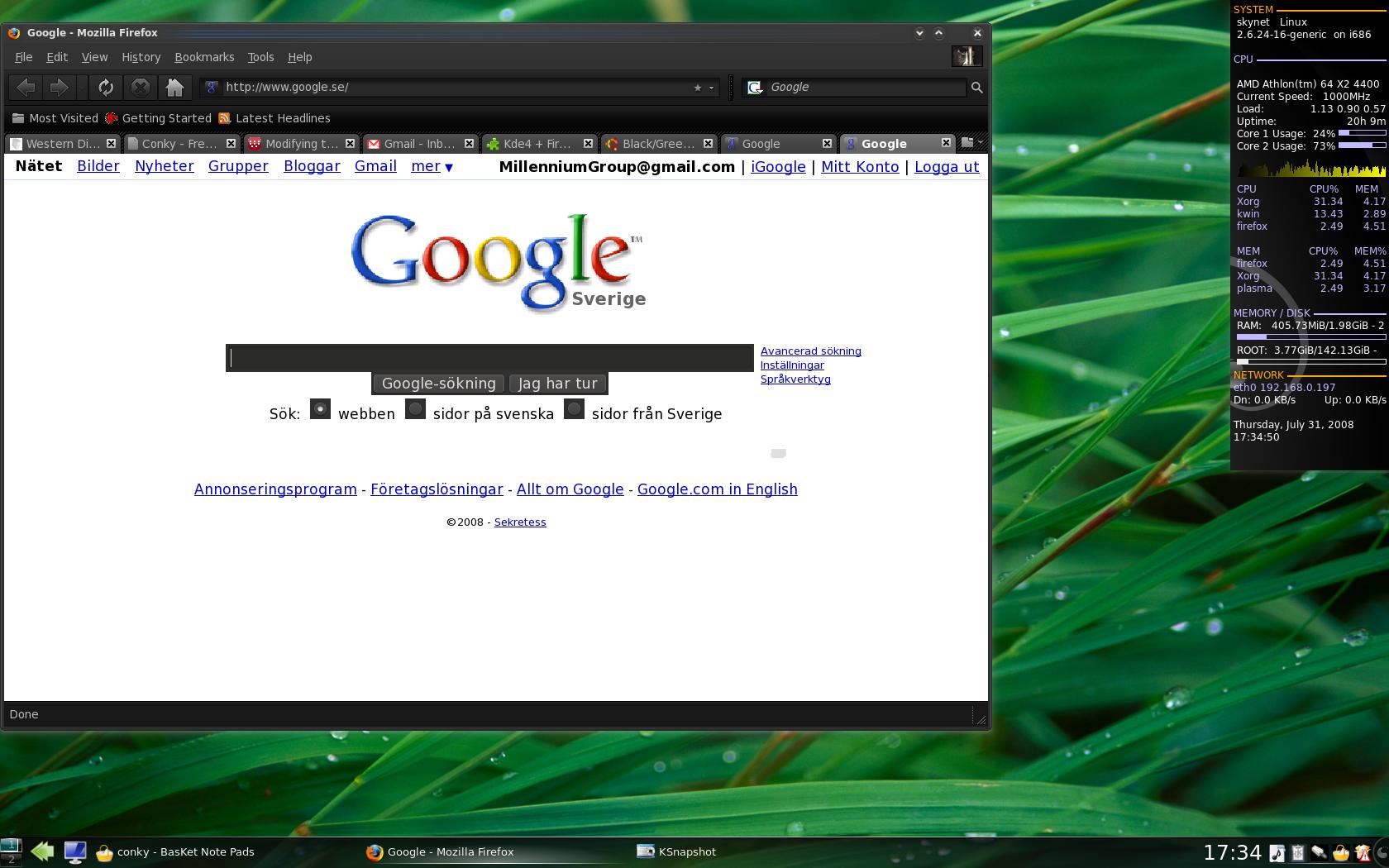Screen dimensions: 1389x868
Task: Close the Black/Gree... tab
Action: click(708, 143)
